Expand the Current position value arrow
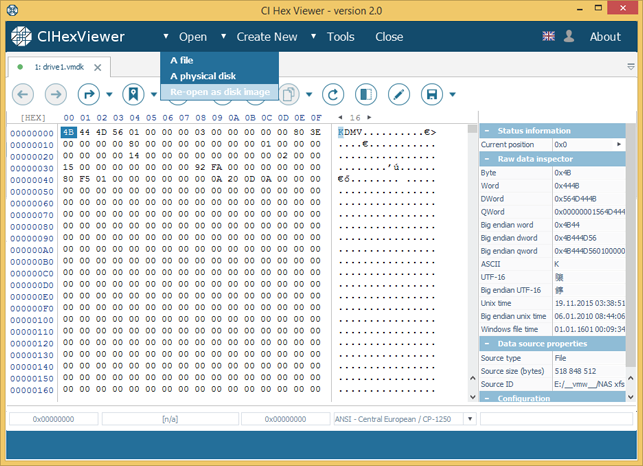Screen dimensions: 643x466 (619, 144)
